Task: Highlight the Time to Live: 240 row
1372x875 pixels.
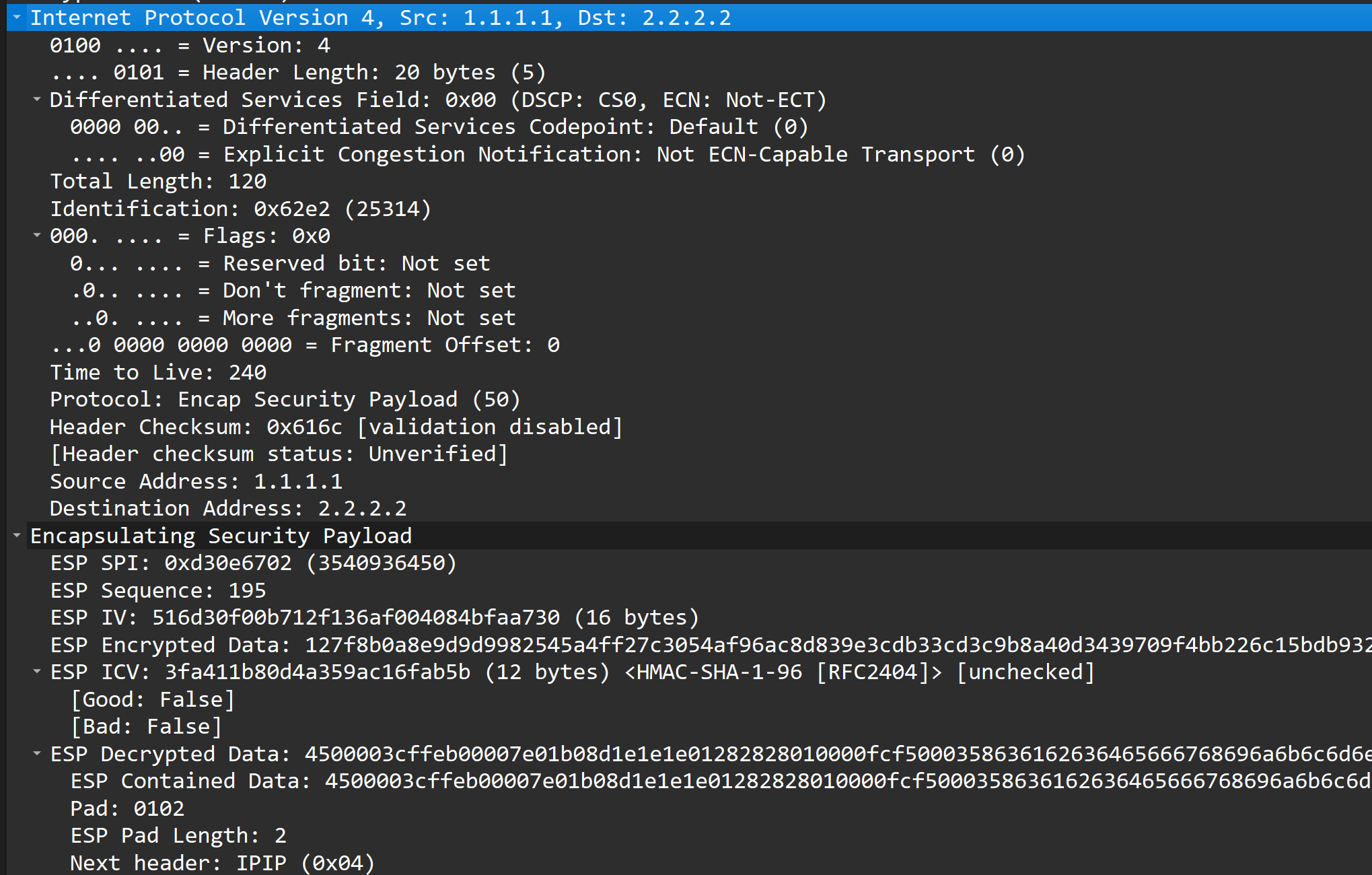Action: pyautogui.click(x=158, y=372)
